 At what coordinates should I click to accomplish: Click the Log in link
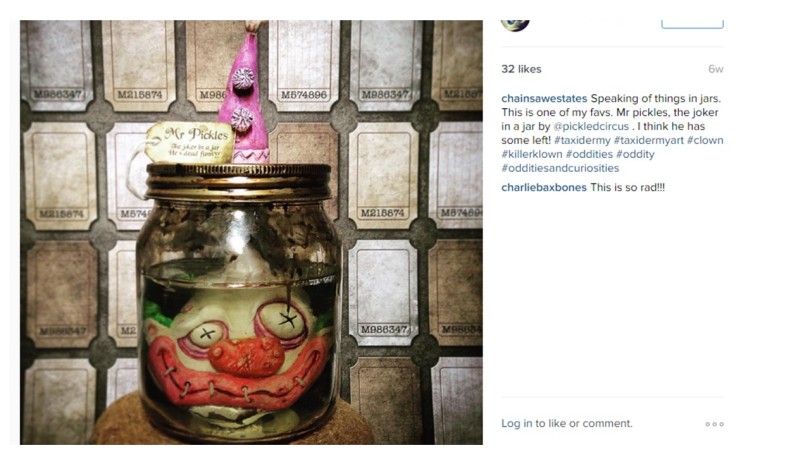click(x=517, y=423)
